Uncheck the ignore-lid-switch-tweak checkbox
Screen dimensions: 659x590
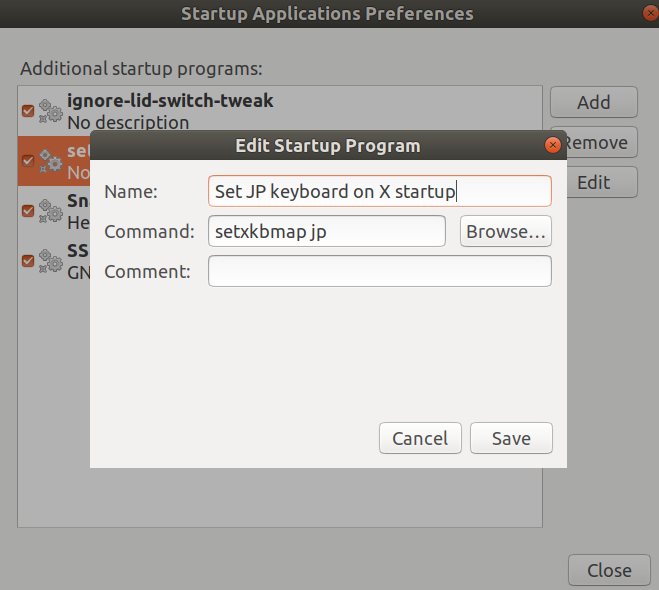click(x=28, y=111)
